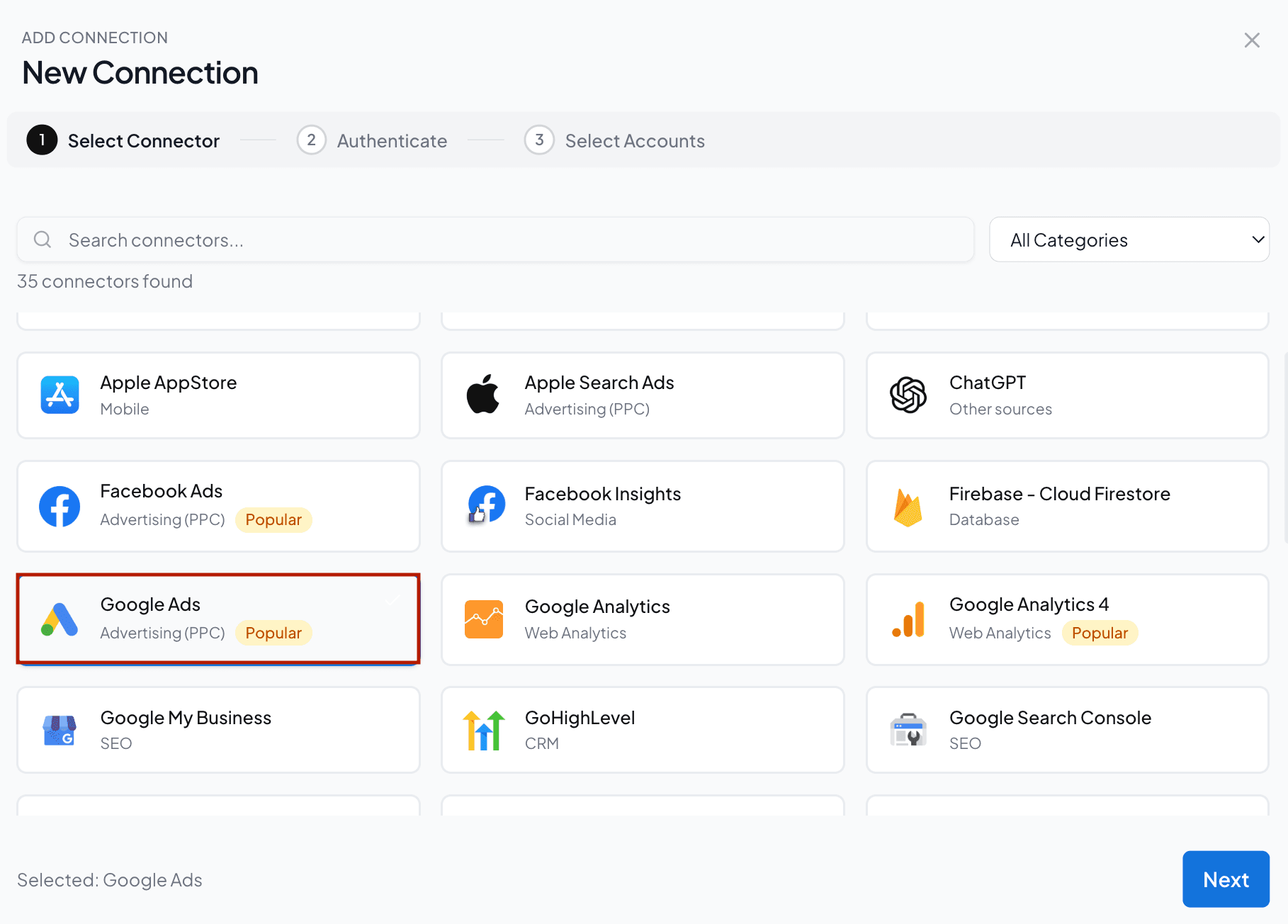Click Web Analytics label under Google Analytics
The width and height of the screenshot is (1288, 924).
point(575,633)
